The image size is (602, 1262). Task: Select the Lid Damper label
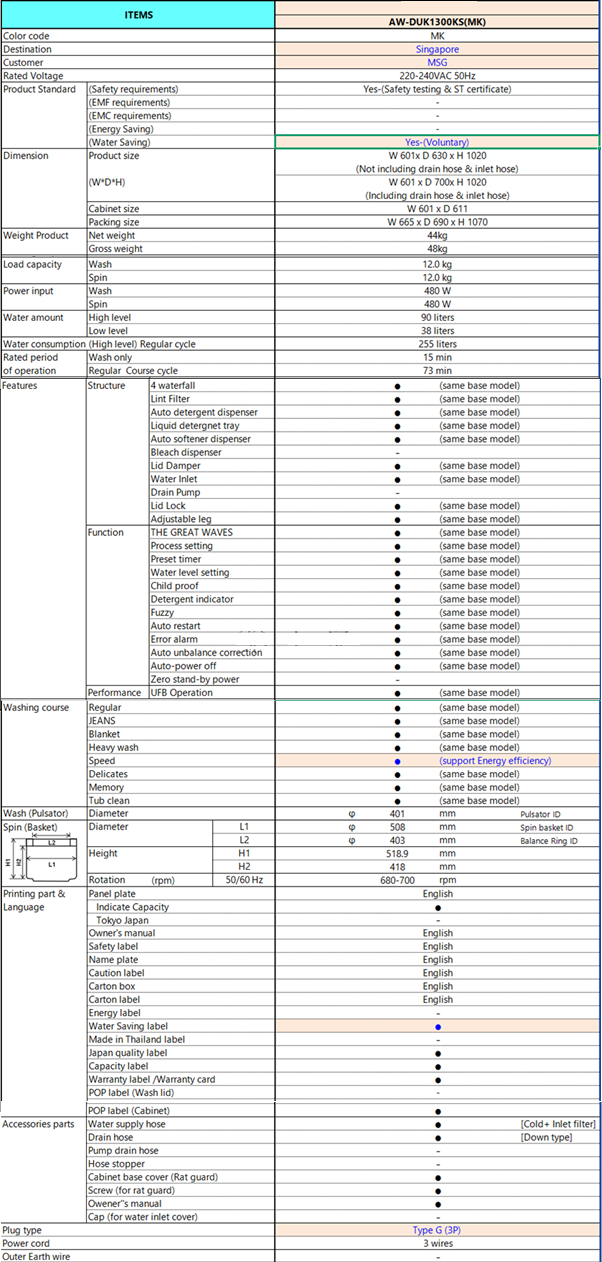click(x=175, y=465)
